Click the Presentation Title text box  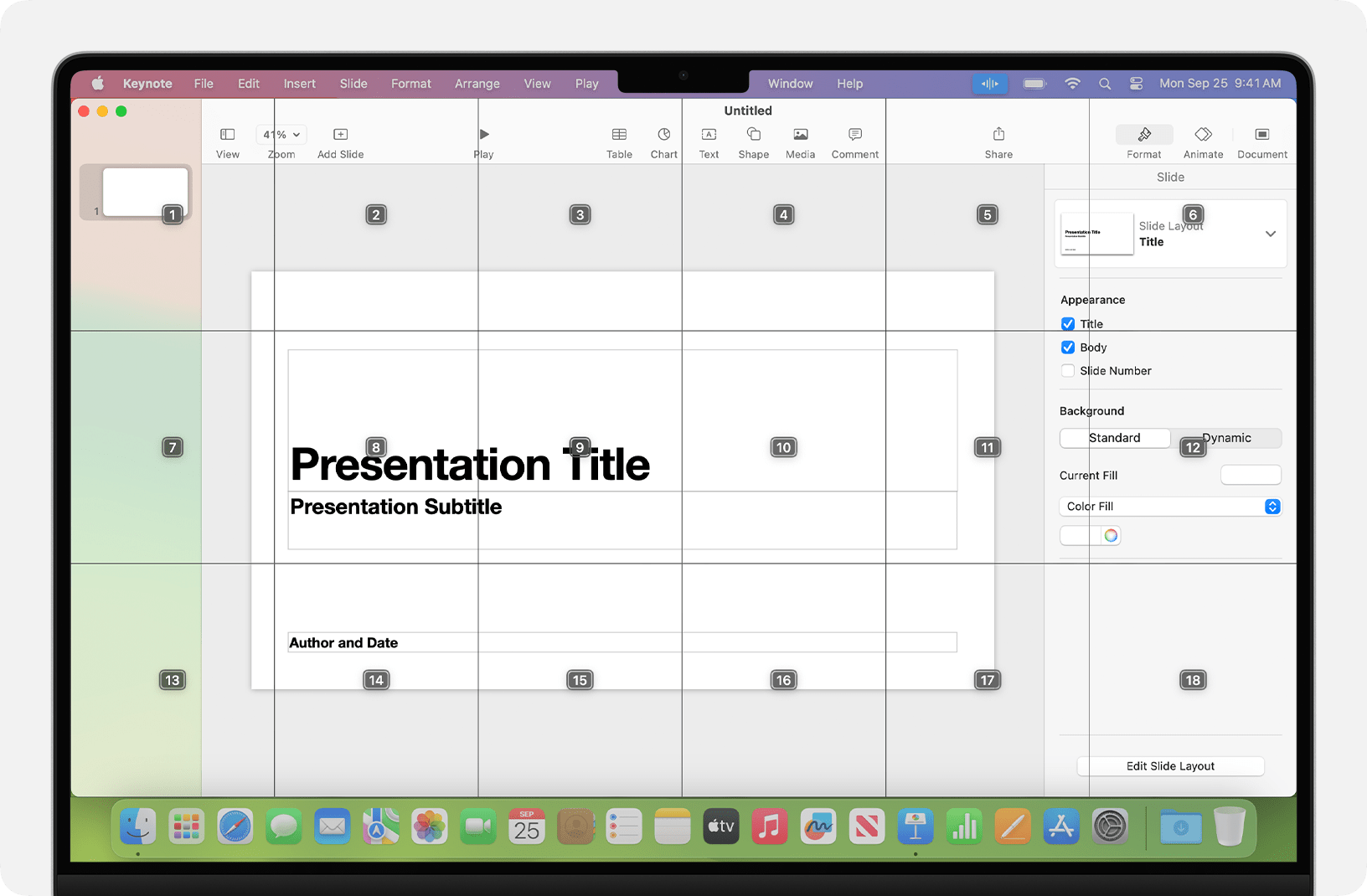622,420
